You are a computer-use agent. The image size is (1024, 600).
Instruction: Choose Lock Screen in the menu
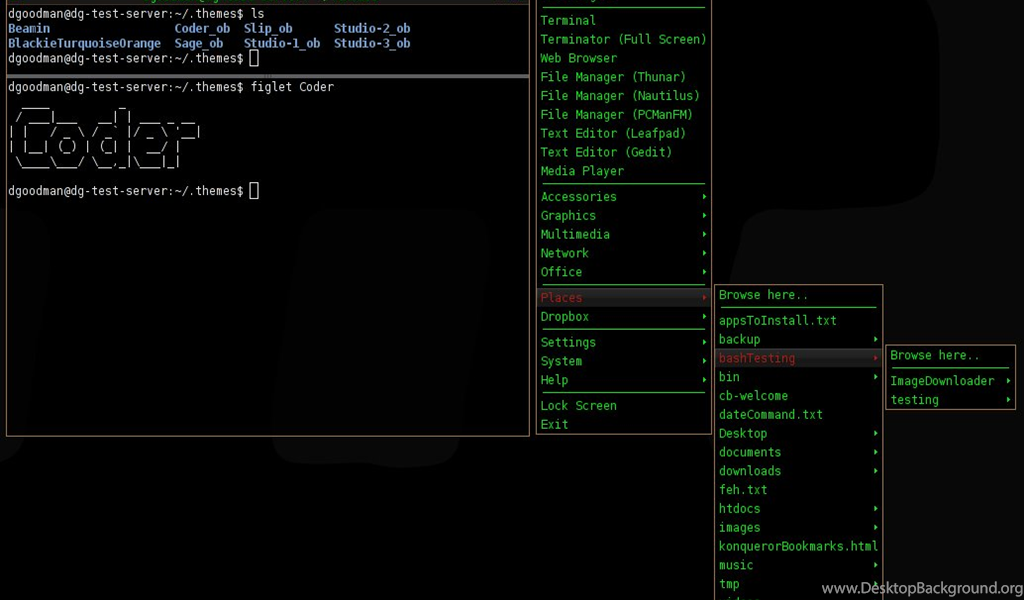click(623, 406)
